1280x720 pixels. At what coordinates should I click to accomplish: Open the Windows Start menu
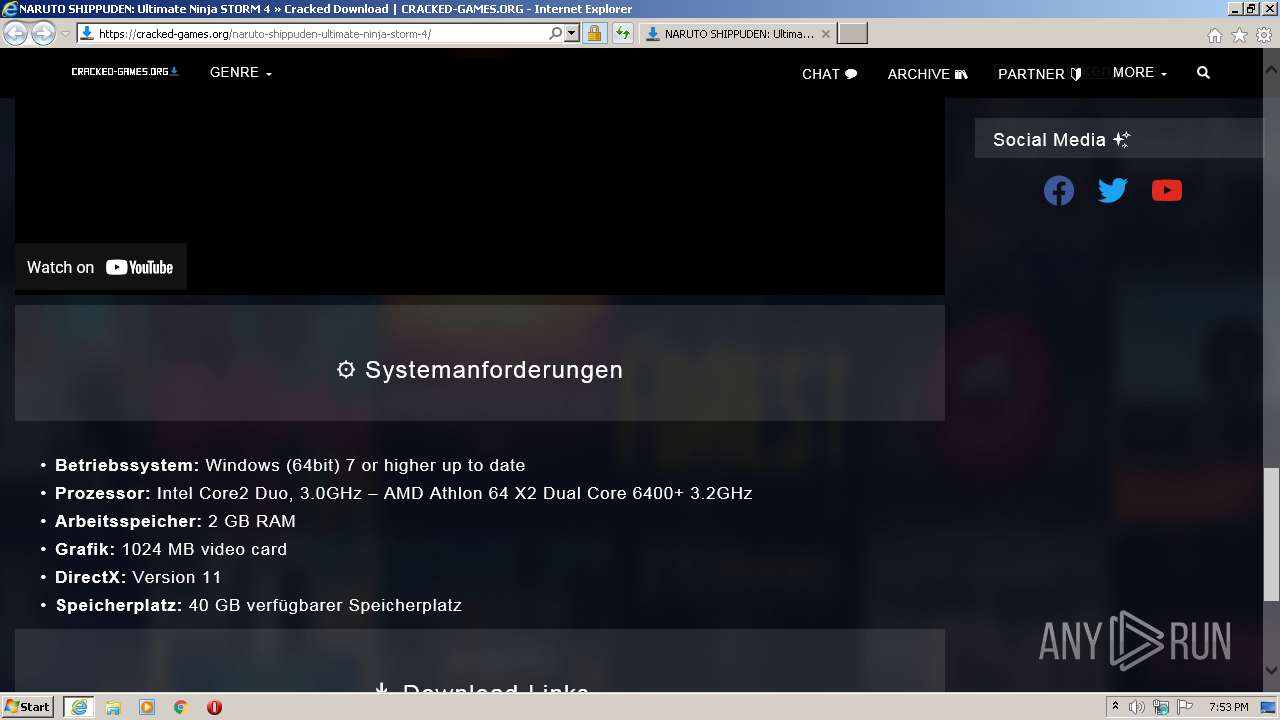(28, 707)
